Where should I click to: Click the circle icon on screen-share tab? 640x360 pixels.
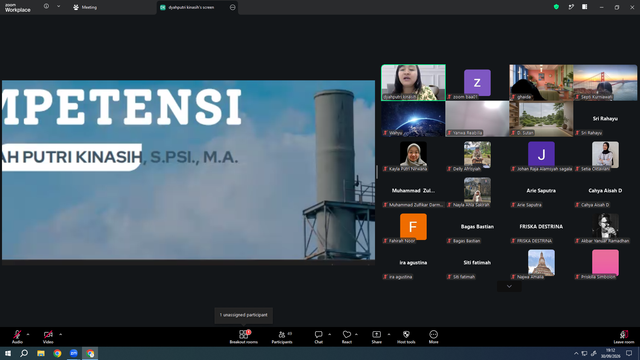232,7
